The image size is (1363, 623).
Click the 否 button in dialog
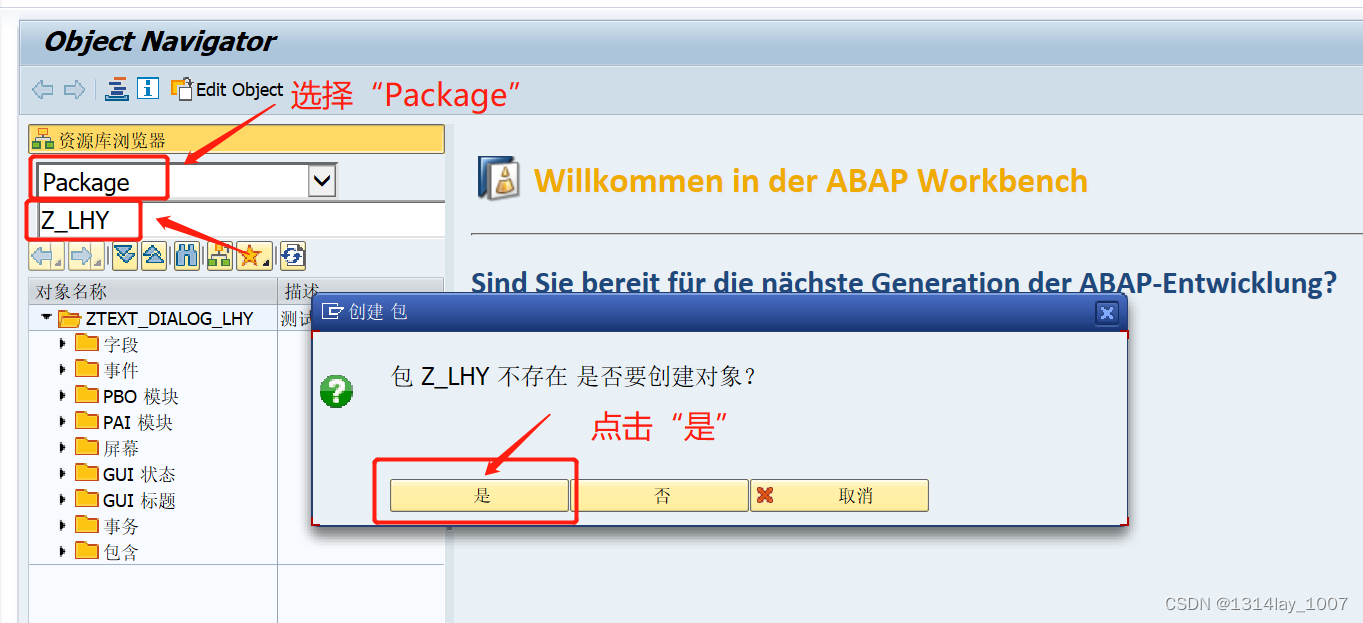[x=660, y=496]
